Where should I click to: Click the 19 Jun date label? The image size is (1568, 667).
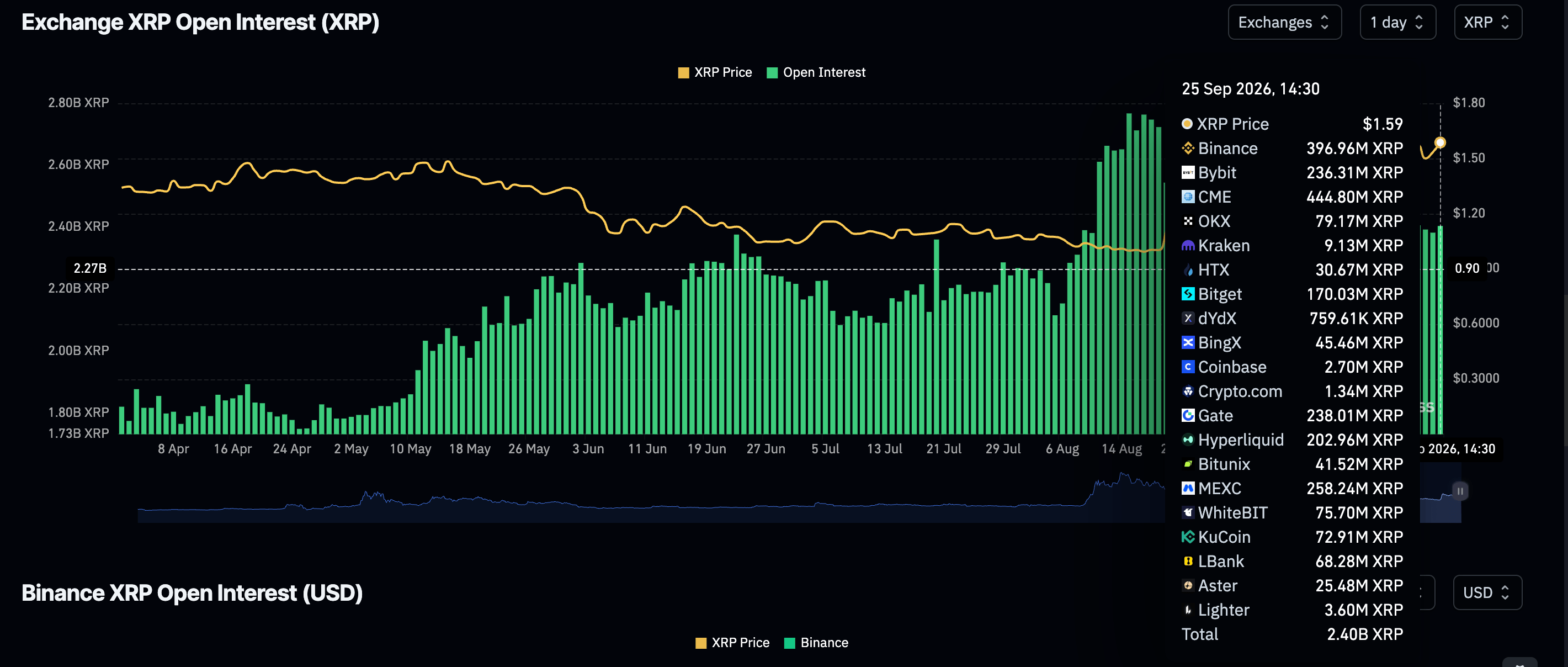click(706, 449)
